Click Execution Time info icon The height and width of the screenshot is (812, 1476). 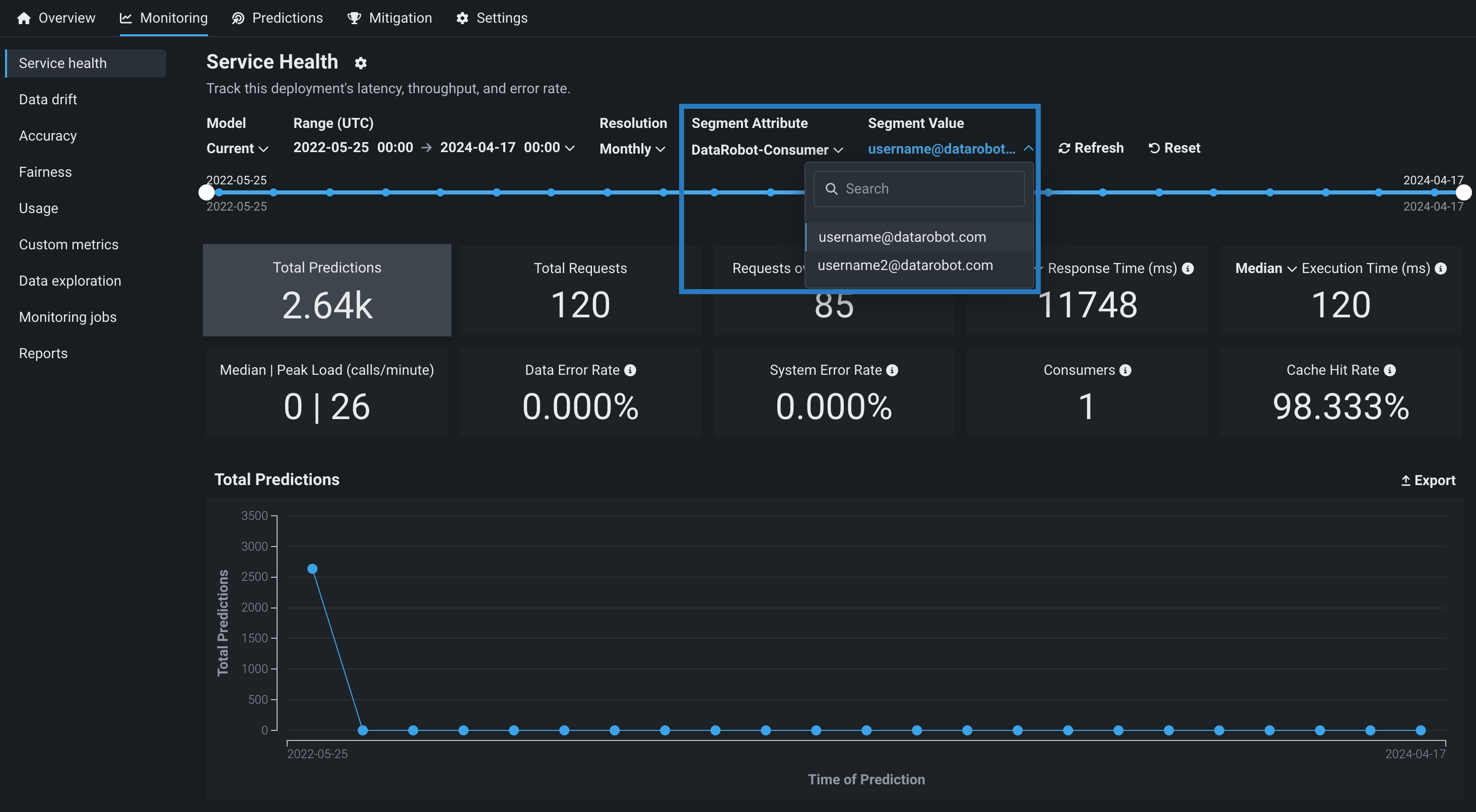tap(1440, 268)
